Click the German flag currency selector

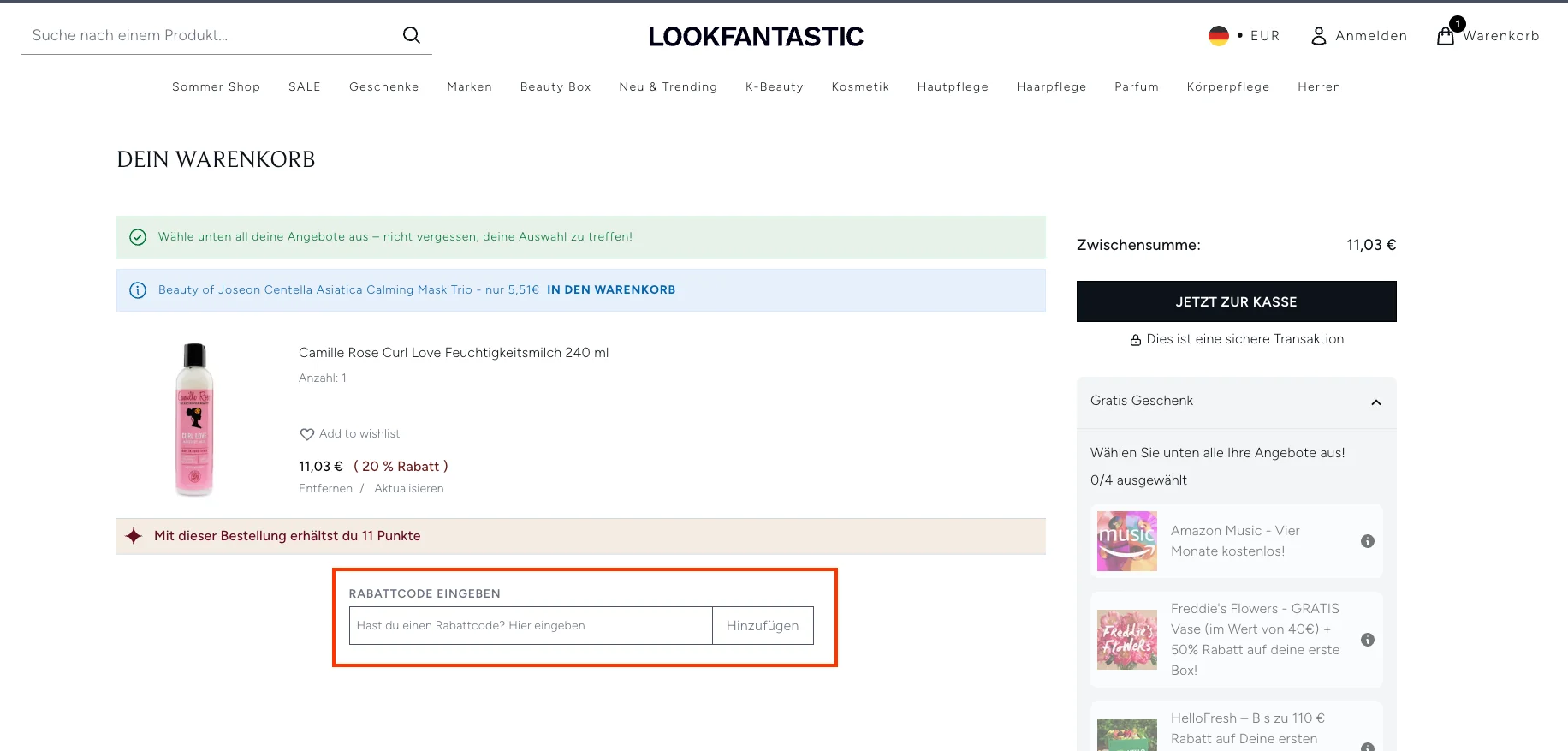click(1219, 36)
